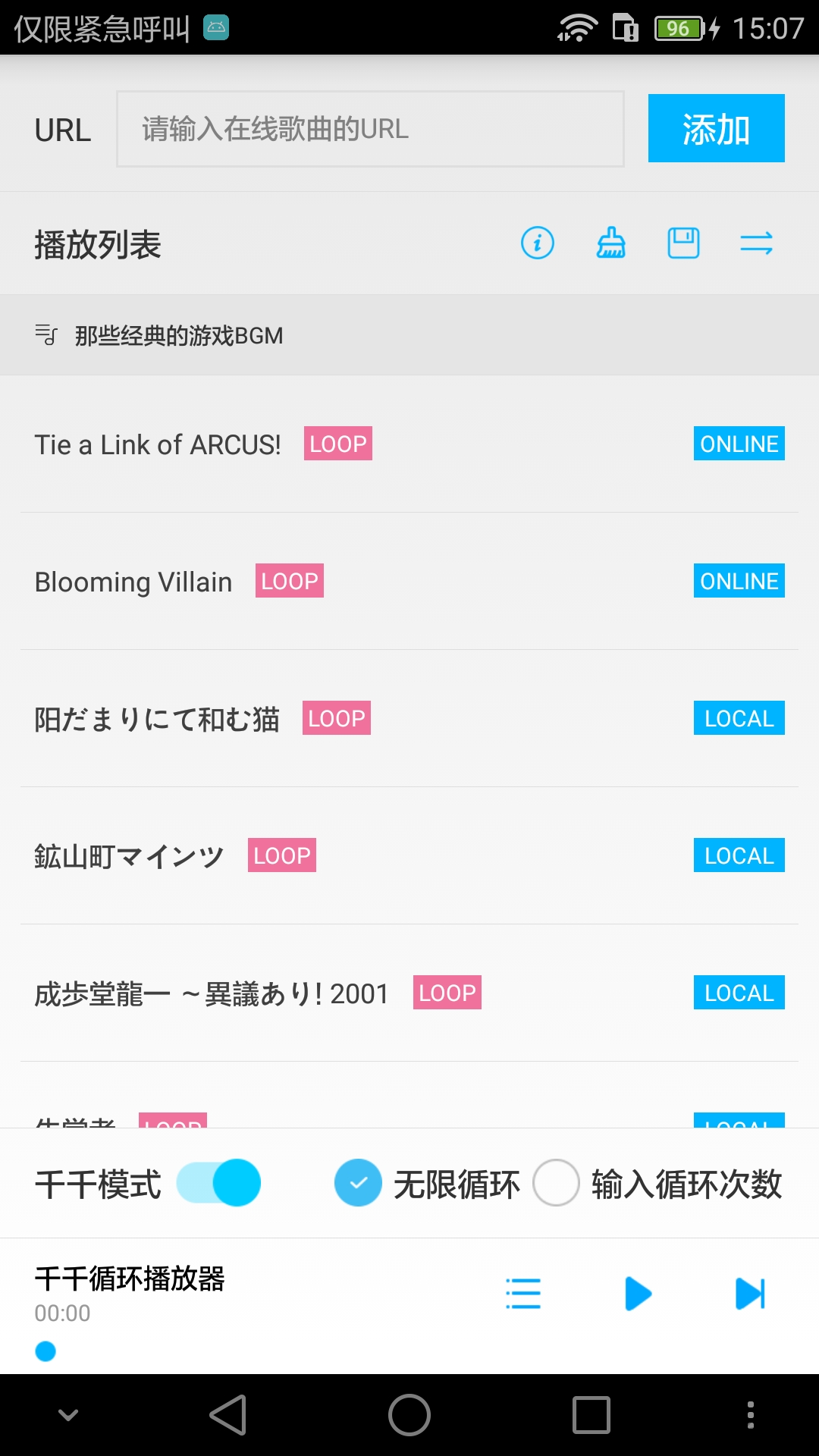Save the playlist with the floppy disk icon
Image resolution: width=819 pixels, height=1456 pixels.
pos(683,243)
